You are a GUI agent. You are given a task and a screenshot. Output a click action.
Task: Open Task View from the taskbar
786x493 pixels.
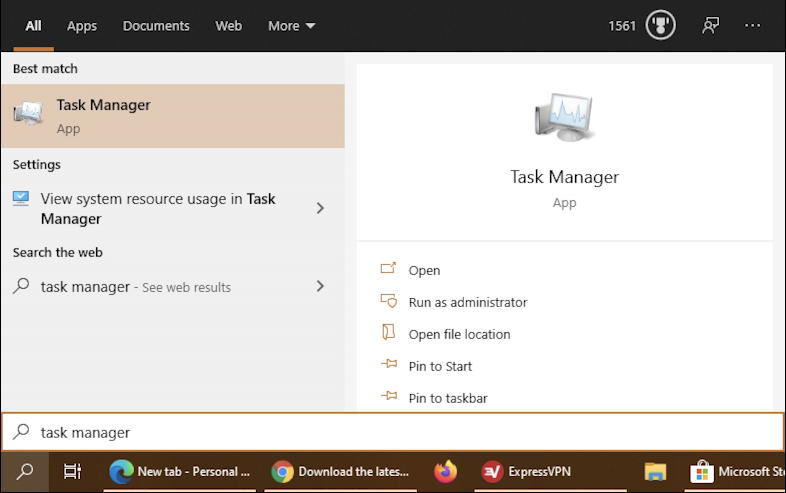click(x=72, y=471)
